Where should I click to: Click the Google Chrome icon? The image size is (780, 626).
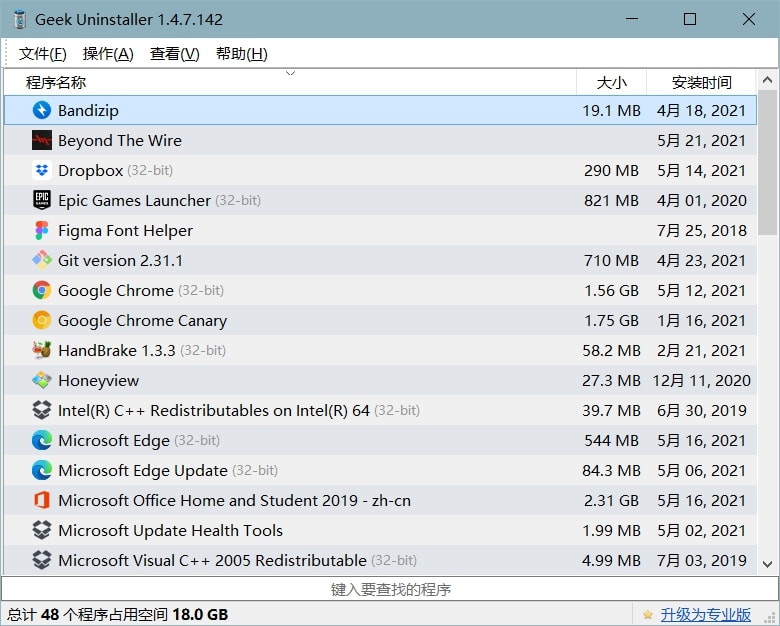coord(42,290)
